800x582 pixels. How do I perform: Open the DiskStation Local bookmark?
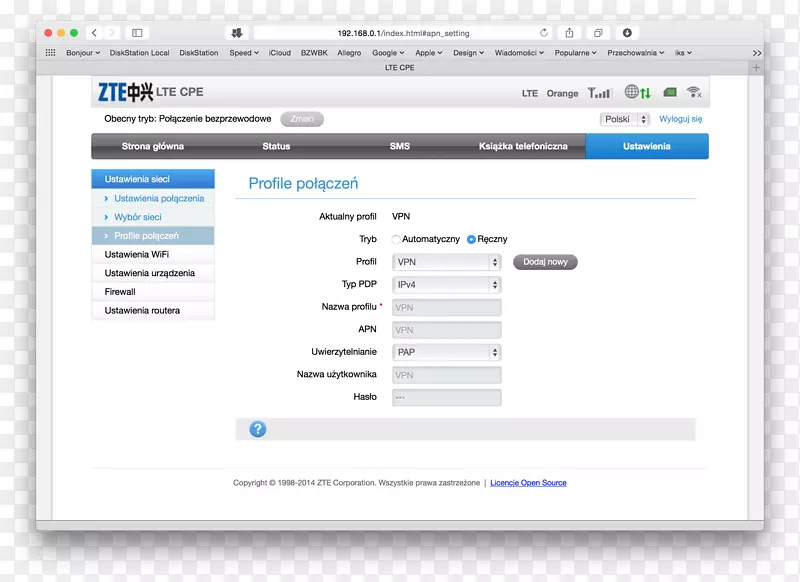139,53
